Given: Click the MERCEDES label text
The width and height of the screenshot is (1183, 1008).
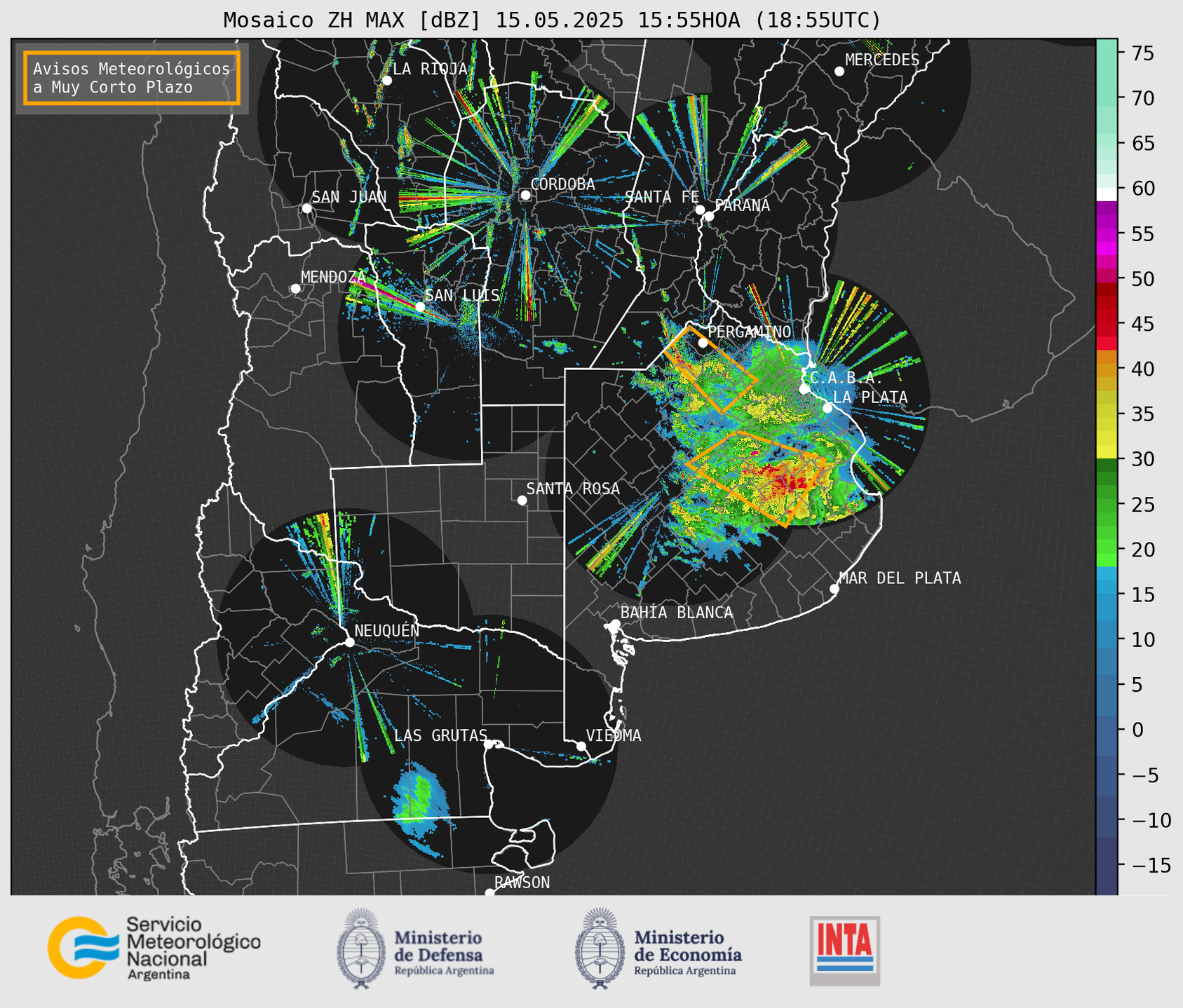Looking at the screenshot, I should point(882,60).
